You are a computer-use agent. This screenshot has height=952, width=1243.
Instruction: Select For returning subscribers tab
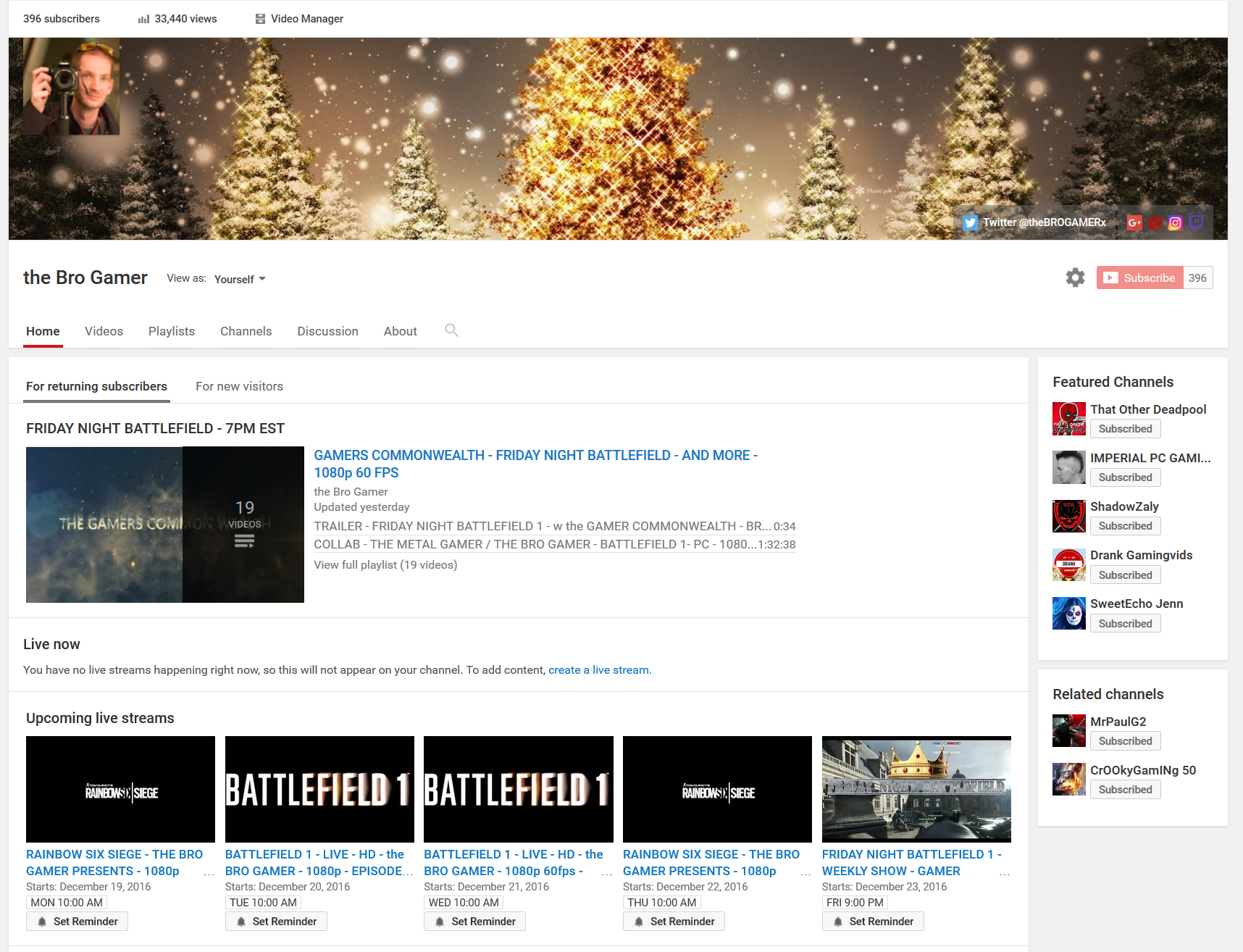(x=96, y=386)
